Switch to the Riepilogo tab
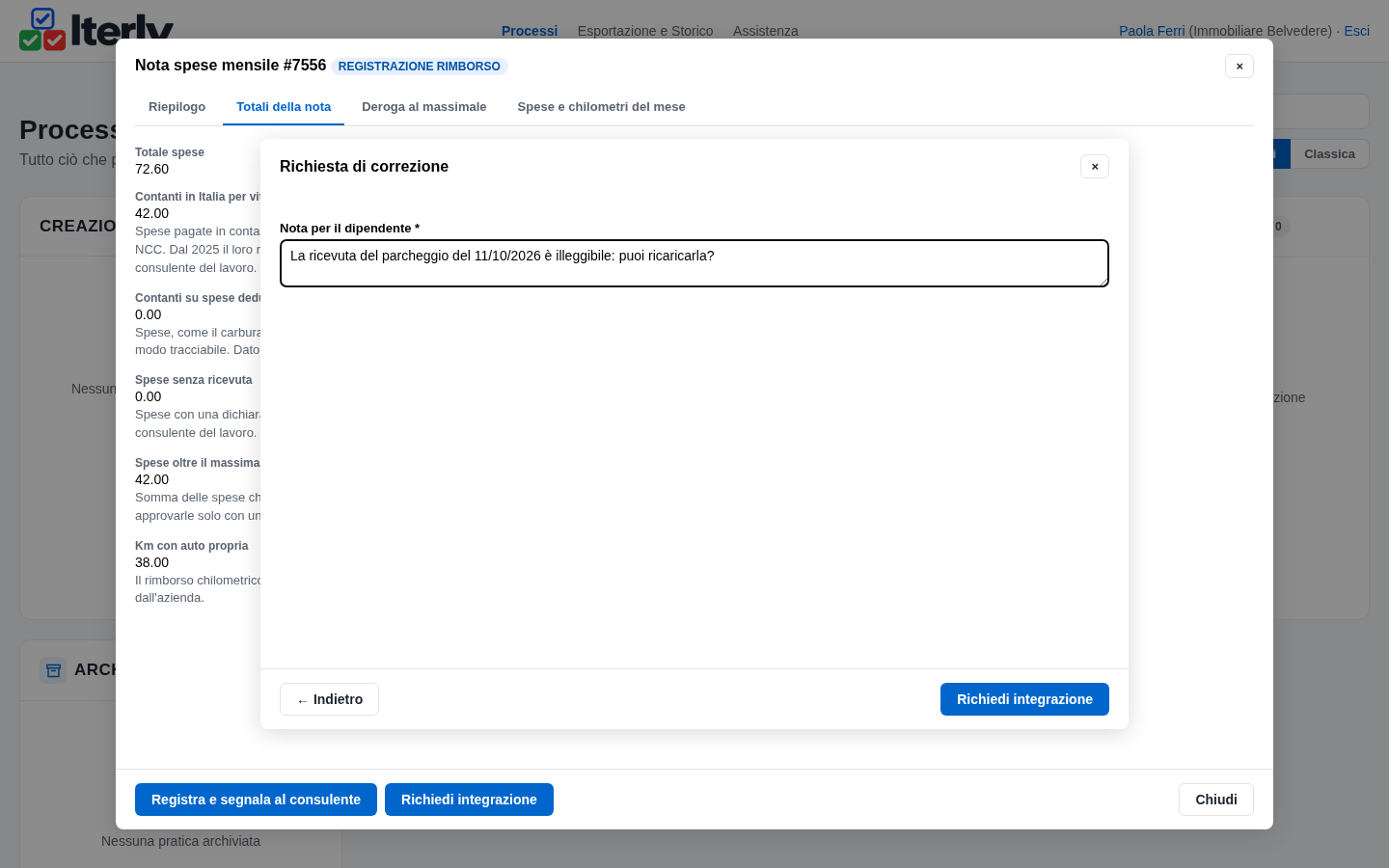This screenshot has height=868, width=1389. click(x=177, y=107)
